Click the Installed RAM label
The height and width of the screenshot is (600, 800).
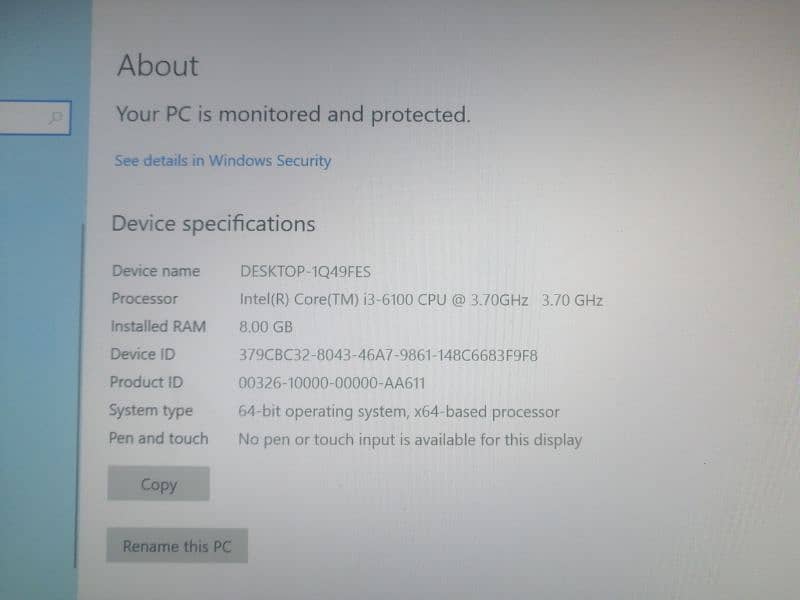tap(158, 327)
